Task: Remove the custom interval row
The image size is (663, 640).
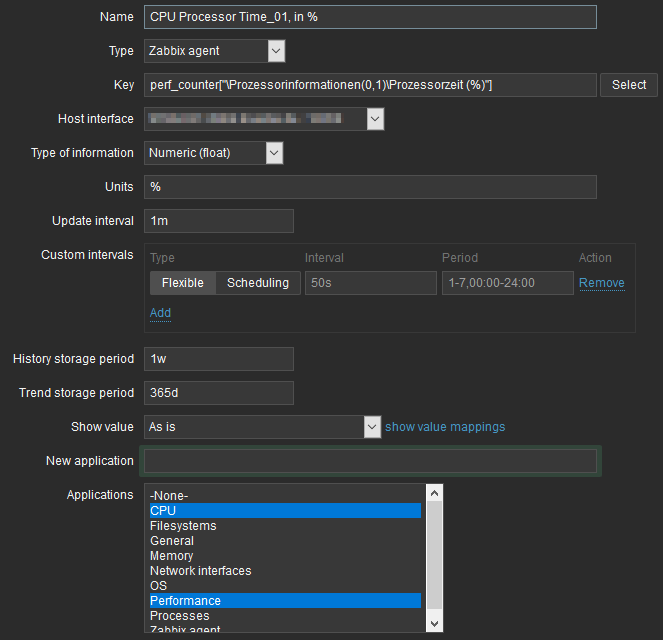Action: (x=601, y=283)
